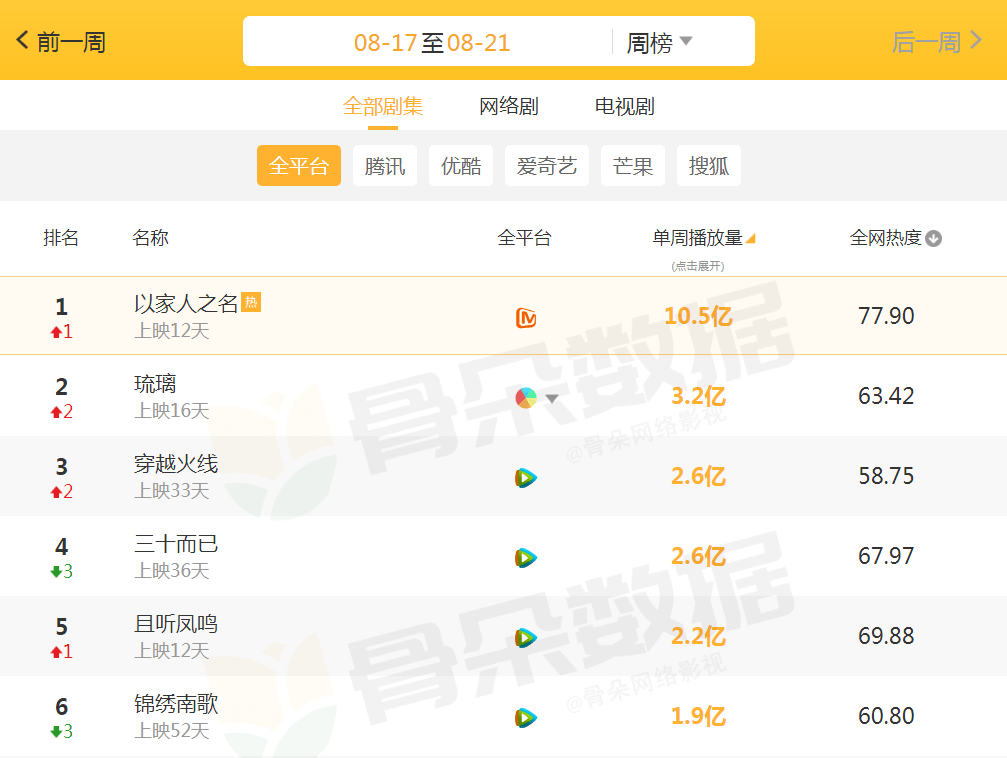Click Tencent Video icon for 穿越火线
The width and height of the screenshot is (1007, 758).
coord(526,478)
